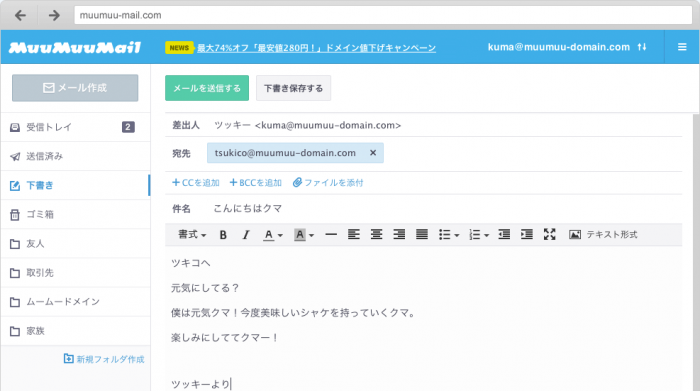Click the メール作成 compose button

[x=75, y=88]
